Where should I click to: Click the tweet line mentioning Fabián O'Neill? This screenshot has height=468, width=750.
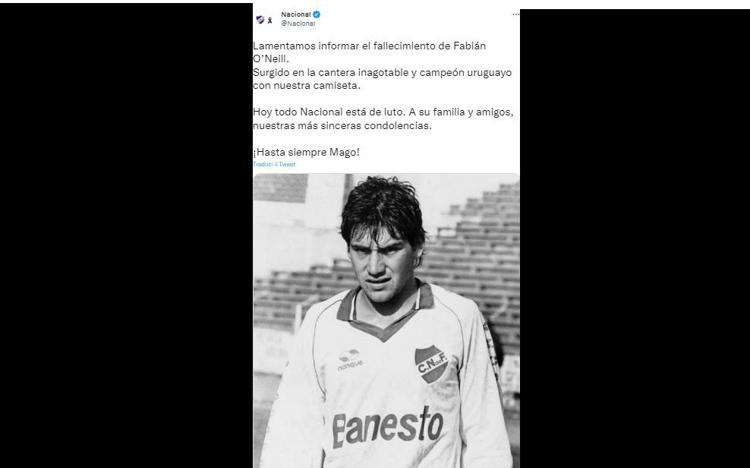[369, 52]
